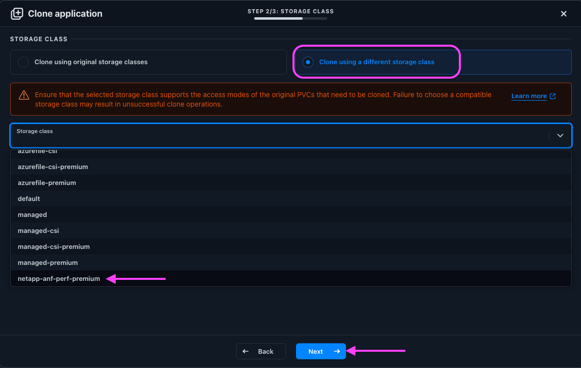Pick managed-csi-premium from the dropdown list

click(291, 246)
